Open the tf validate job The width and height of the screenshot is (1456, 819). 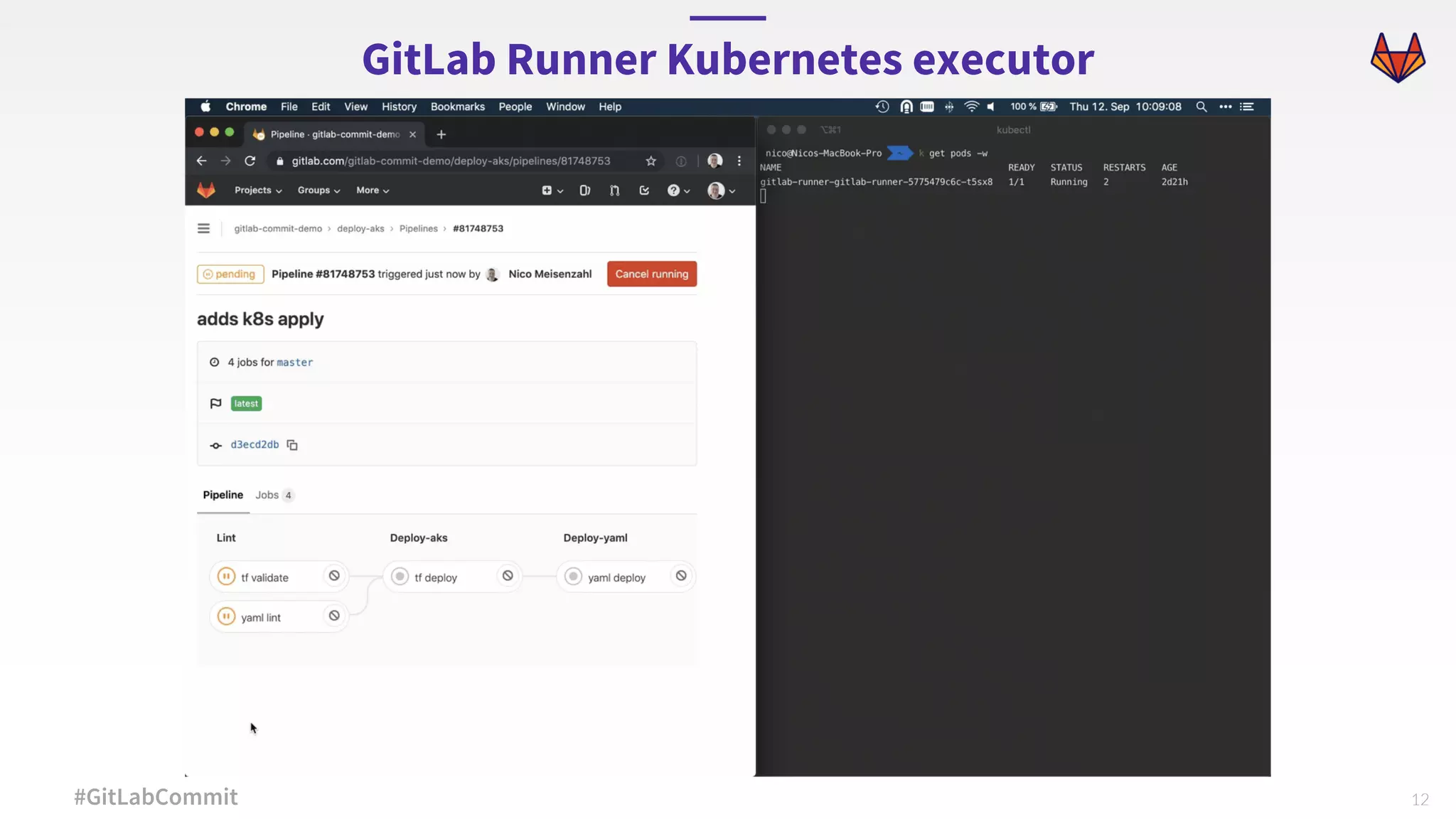pyautogui.click(x=264, y=578)
